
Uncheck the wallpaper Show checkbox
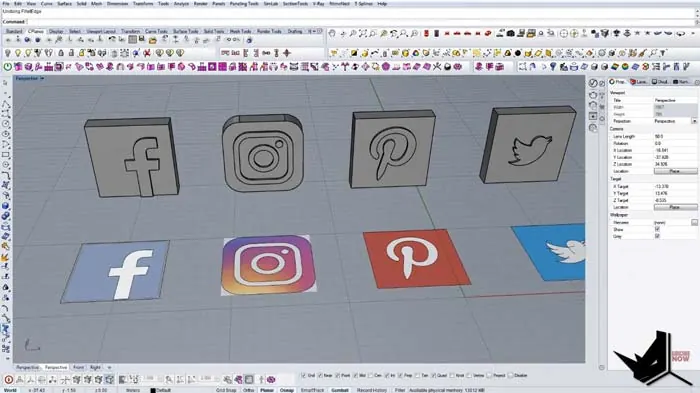657,229
